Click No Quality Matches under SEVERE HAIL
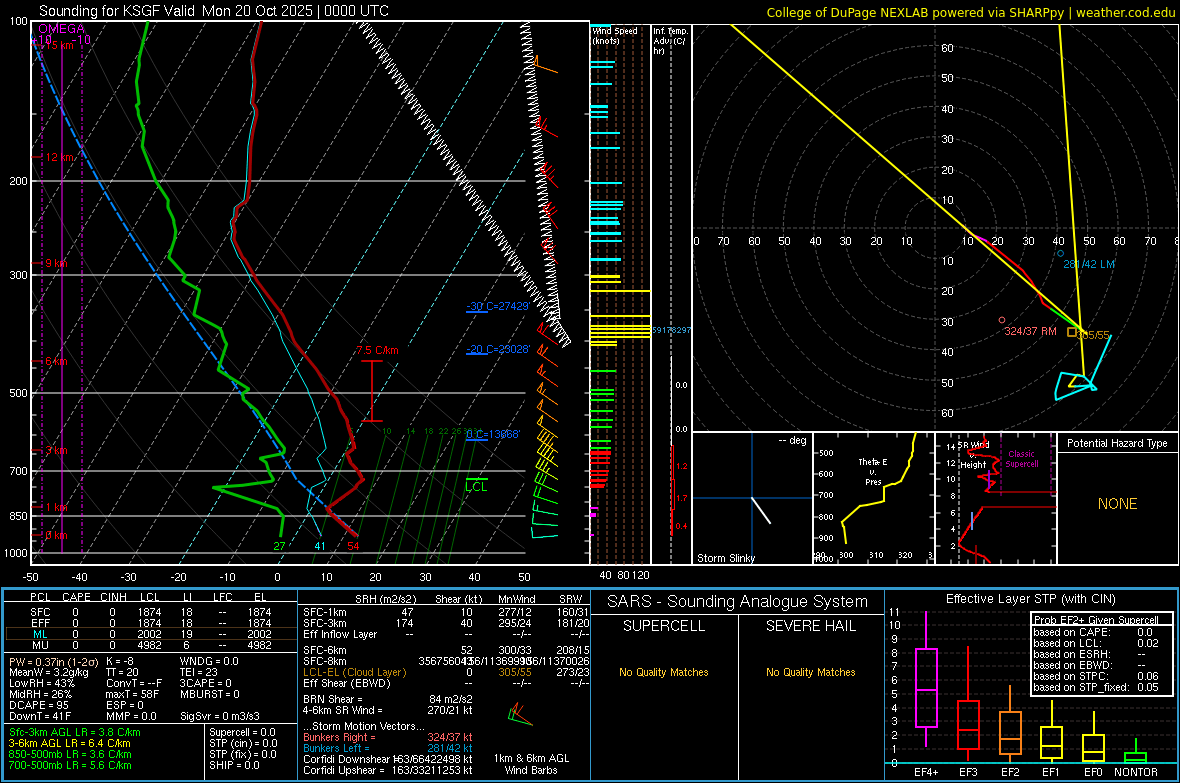 (x=810, y=672)
